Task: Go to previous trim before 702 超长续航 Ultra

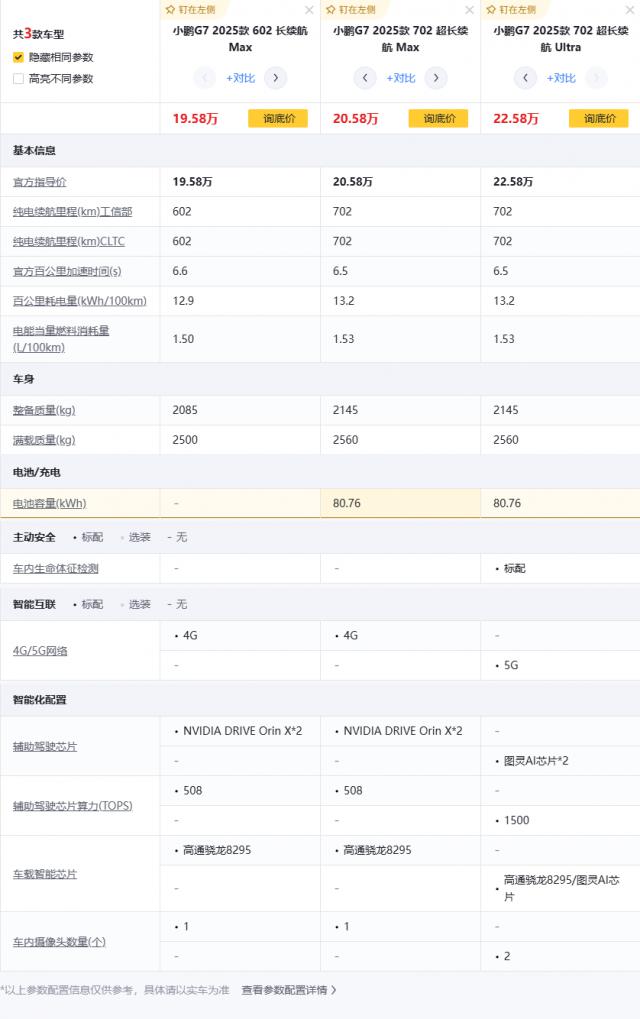Action: 525,78
